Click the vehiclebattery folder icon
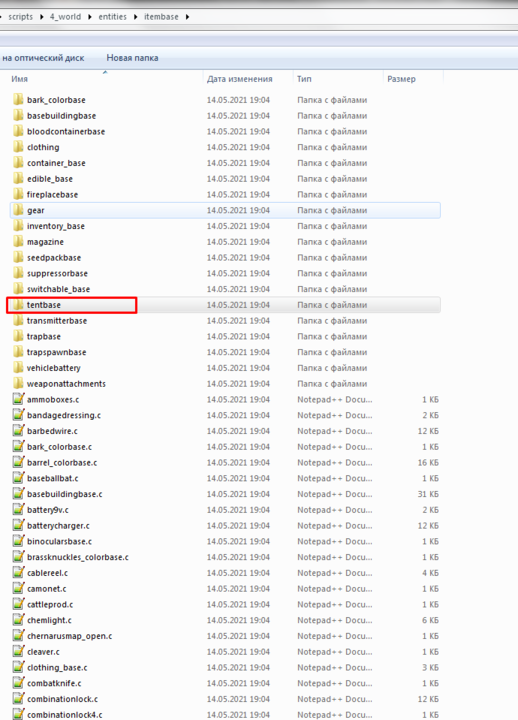The height and width of the screenshot is (720, 518). (x=18, y=368)
